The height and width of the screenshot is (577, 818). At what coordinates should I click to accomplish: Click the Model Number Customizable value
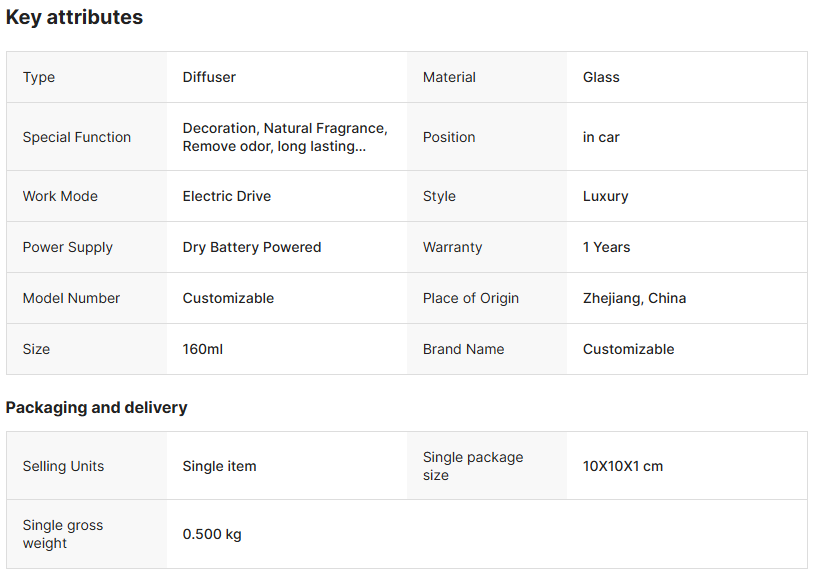point(228,298)
